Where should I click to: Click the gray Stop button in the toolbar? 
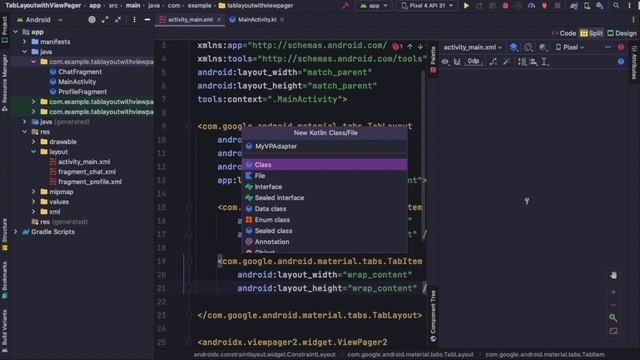(558, 6)
